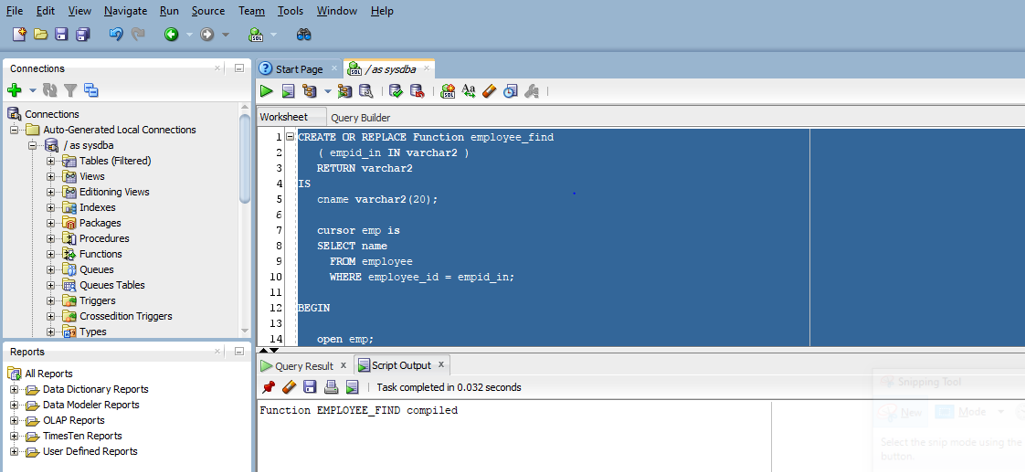Click the Rollback icon with red arrow
Image resolution: width=1025 pixels, height=472 pixels.
[416, 91]
